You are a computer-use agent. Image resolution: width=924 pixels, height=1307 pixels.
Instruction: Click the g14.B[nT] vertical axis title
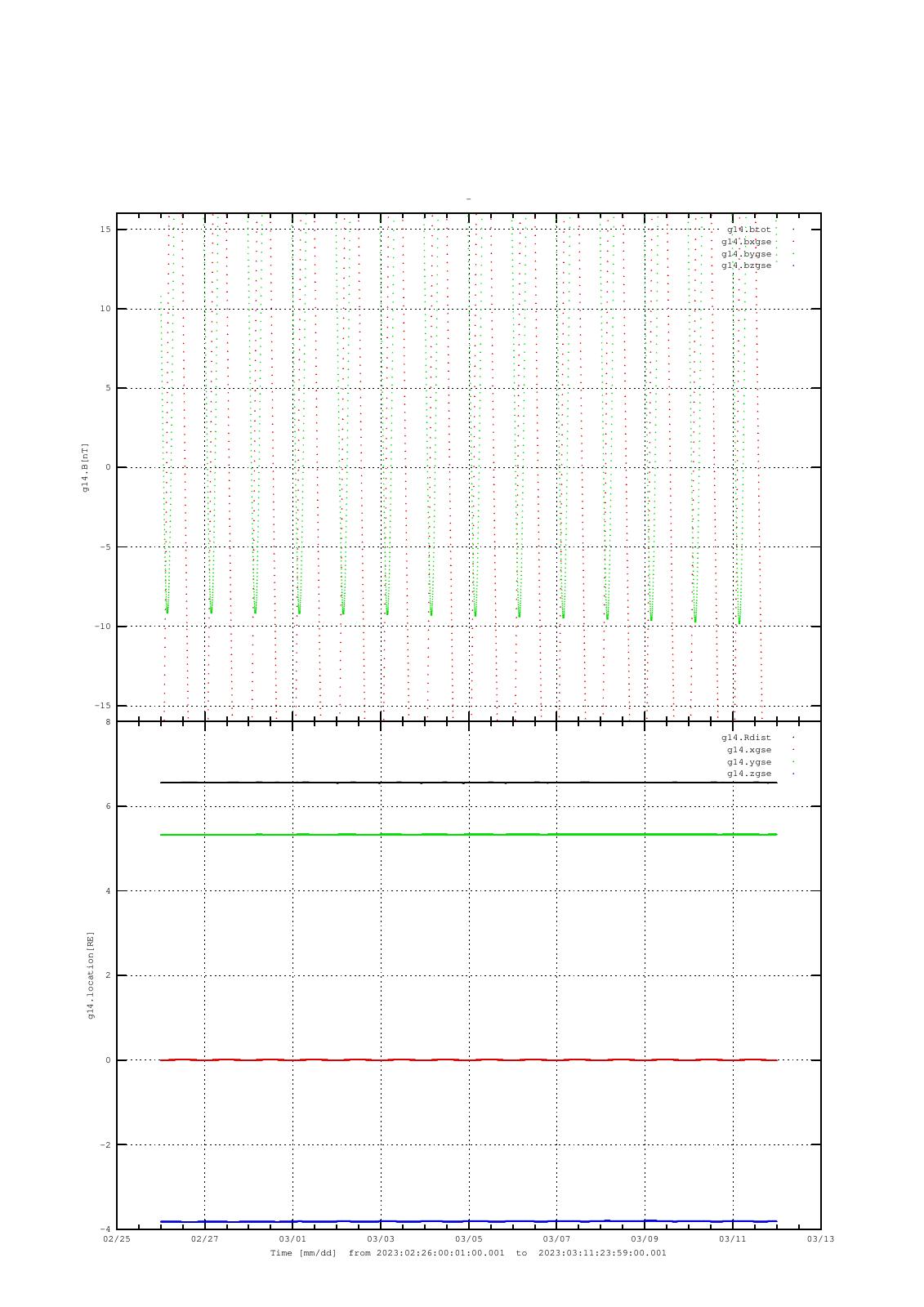click(x=85, y=467)
